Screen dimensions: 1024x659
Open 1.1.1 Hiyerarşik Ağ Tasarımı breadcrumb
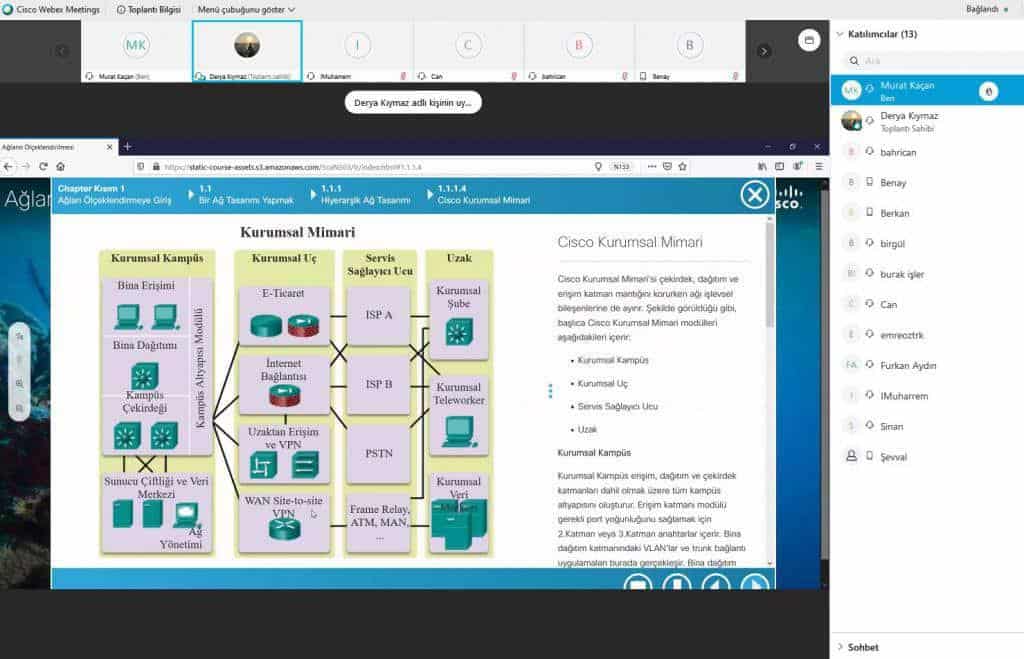pos(366,195)
